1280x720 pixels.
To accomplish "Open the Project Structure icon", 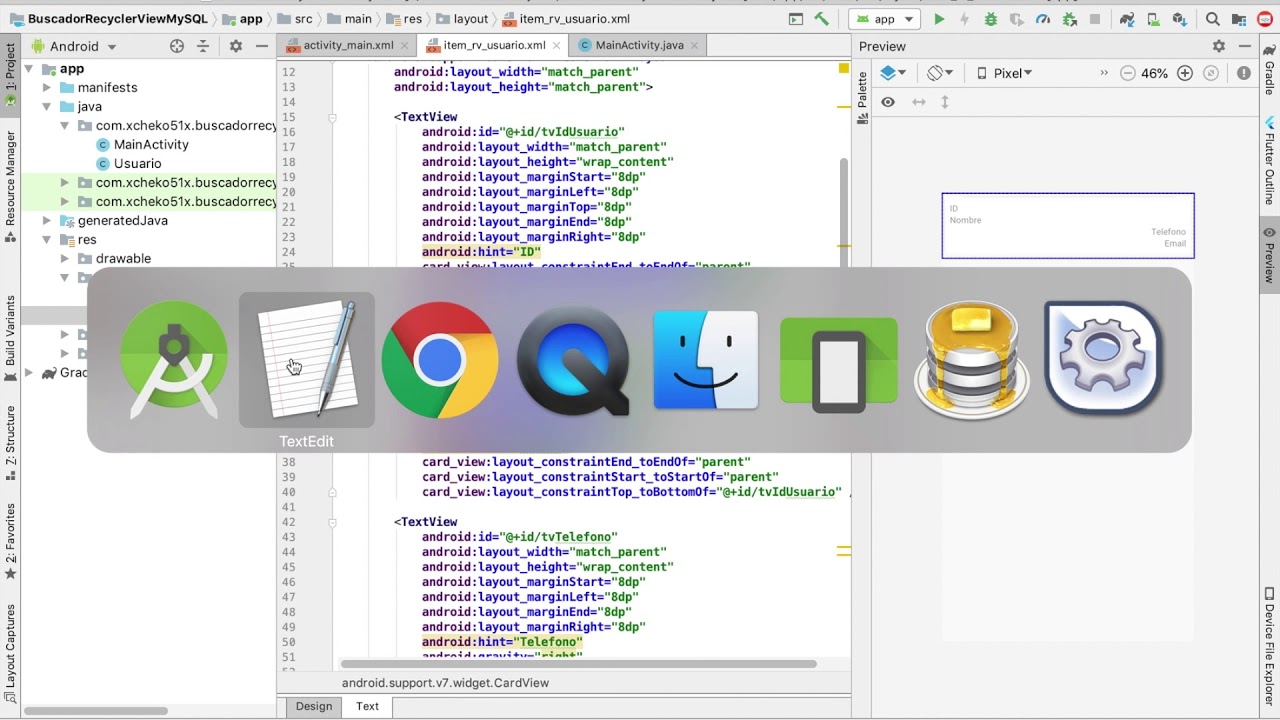I will point(1239,19).
